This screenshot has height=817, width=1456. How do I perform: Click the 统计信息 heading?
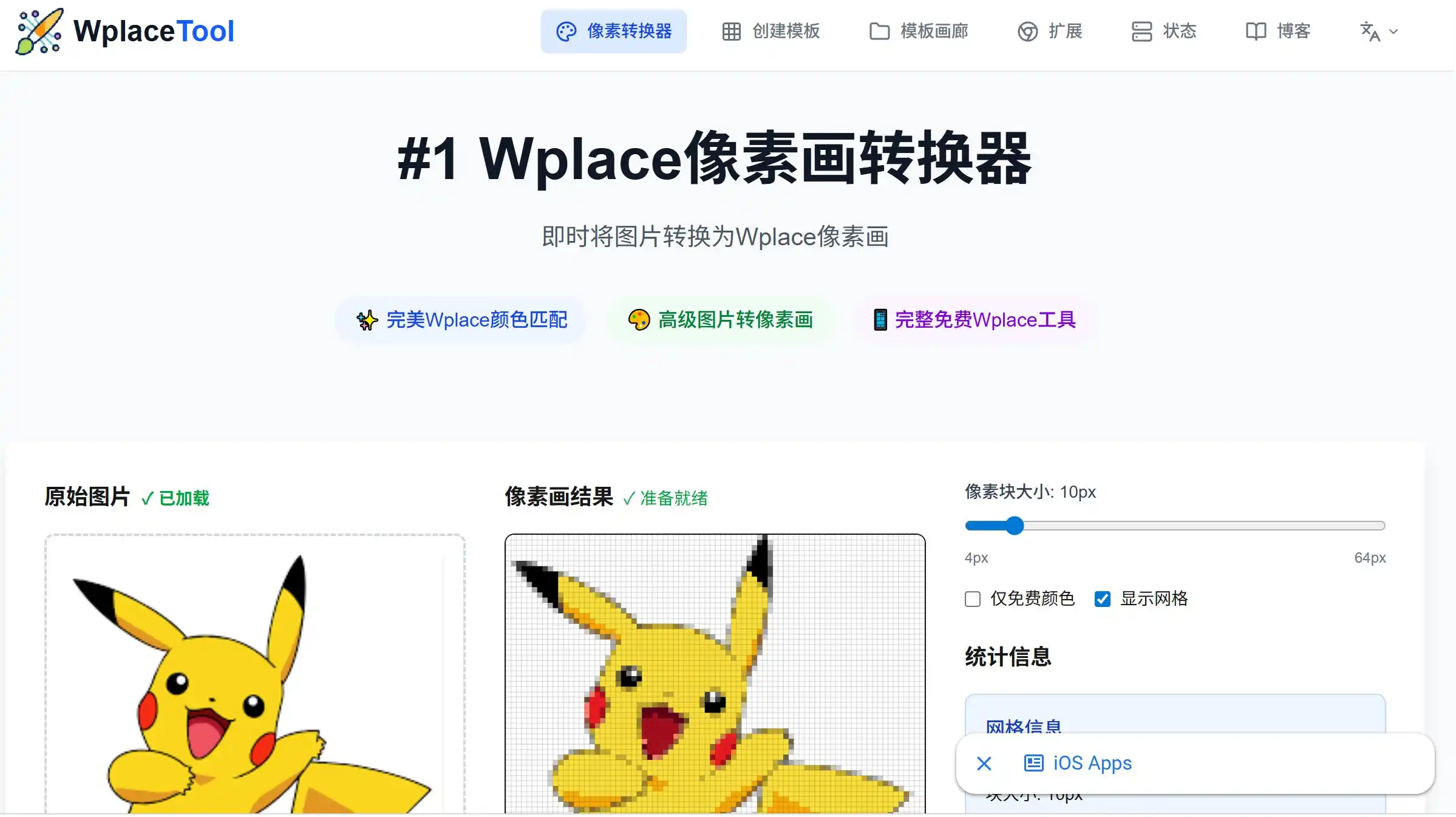coord(1008,657)
